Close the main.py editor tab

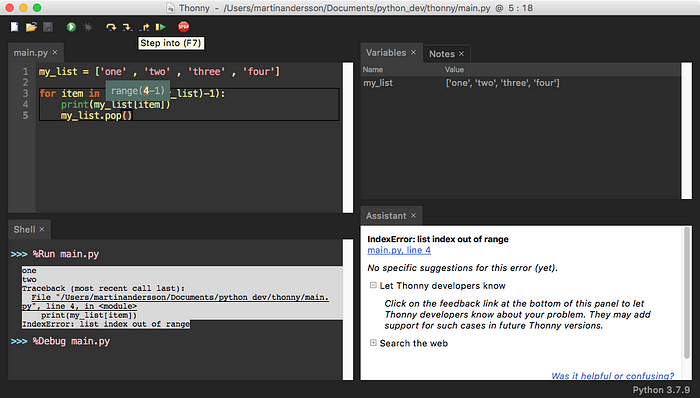54,53
